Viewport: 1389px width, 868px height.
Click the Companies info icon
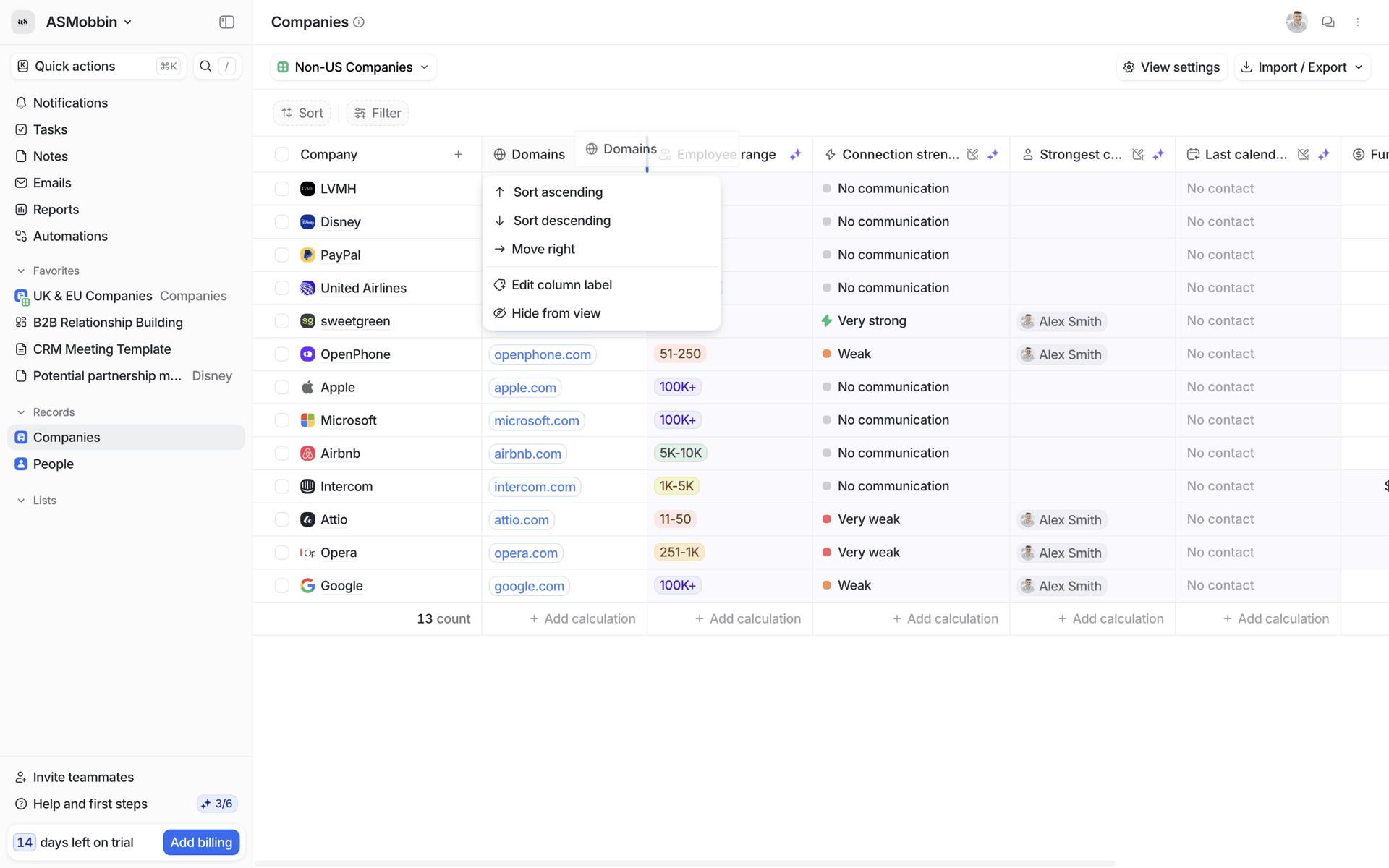[x=359, y=22]
